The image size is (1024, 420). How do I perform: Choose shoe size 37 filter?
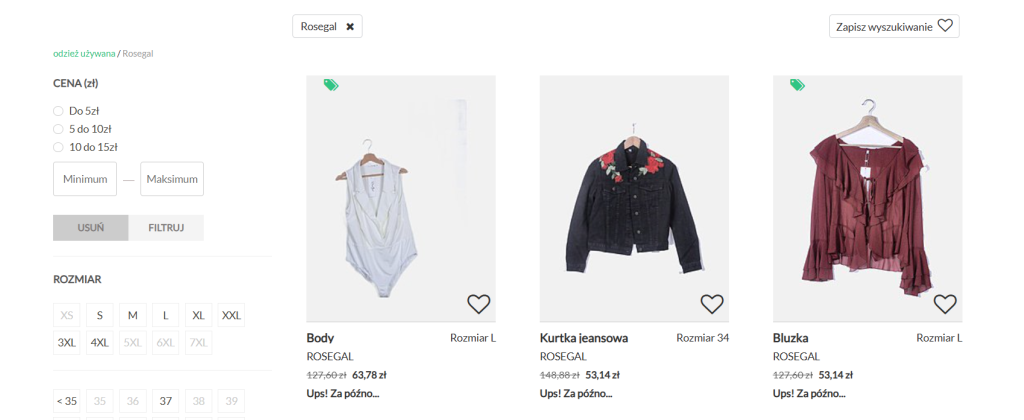click(x=166, y=401)
